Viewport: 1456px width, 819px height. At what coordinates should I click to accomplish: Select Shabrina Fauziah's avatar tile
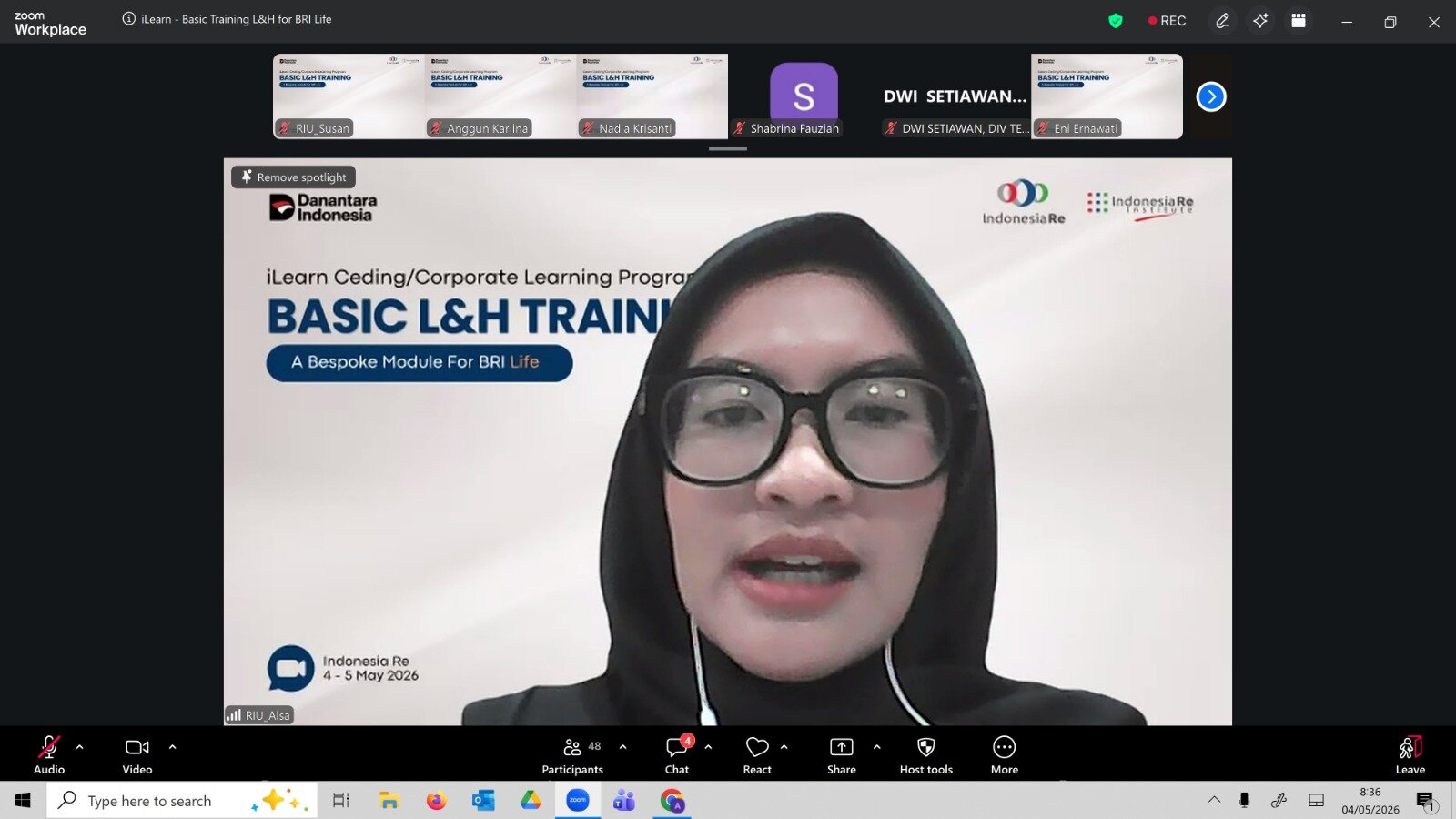coord(804,96)
